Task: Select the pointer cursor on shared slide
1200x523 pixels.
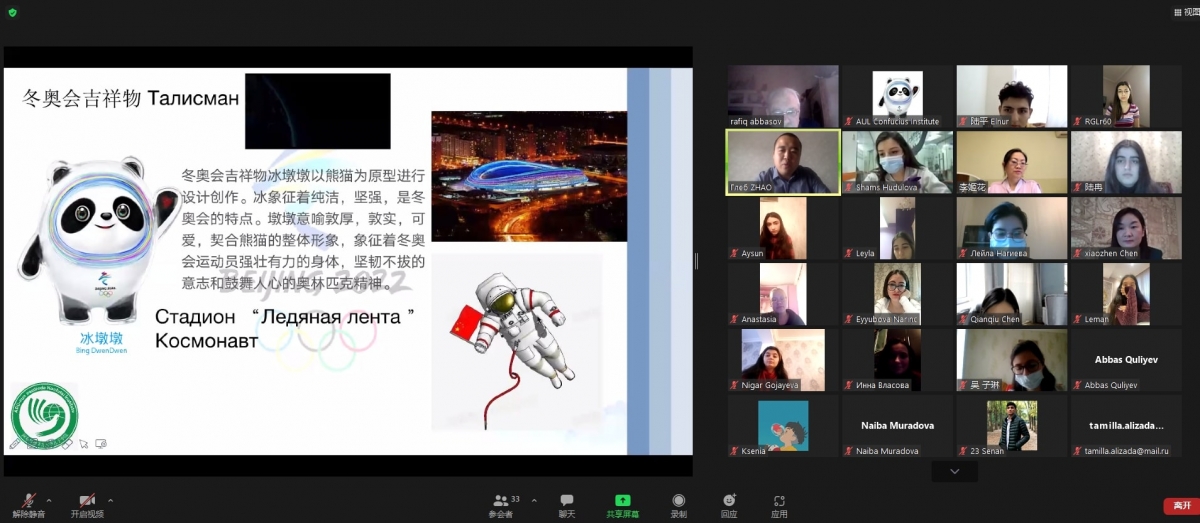Action: 84,443
